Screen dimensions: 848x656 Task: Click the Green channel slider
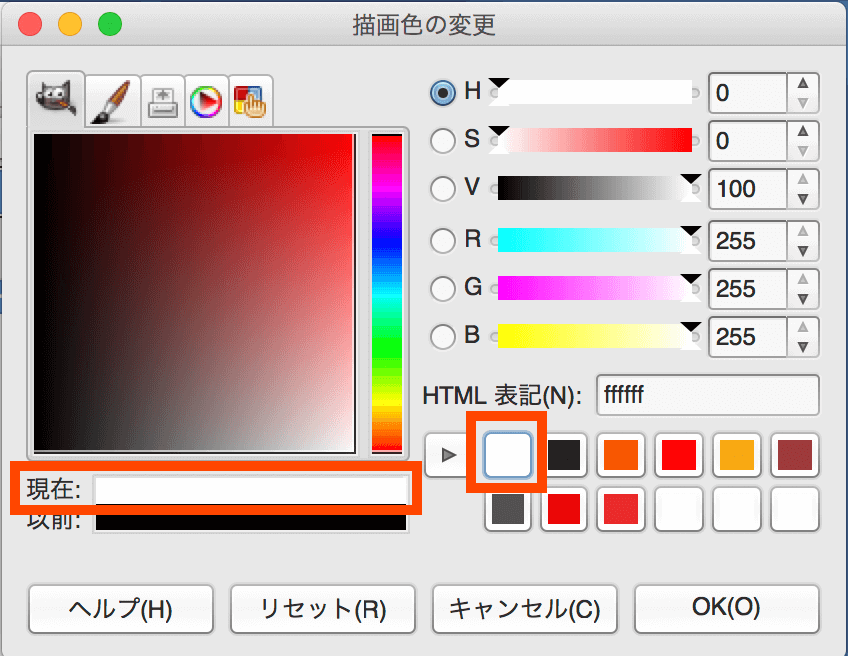(x=595, y=288)
